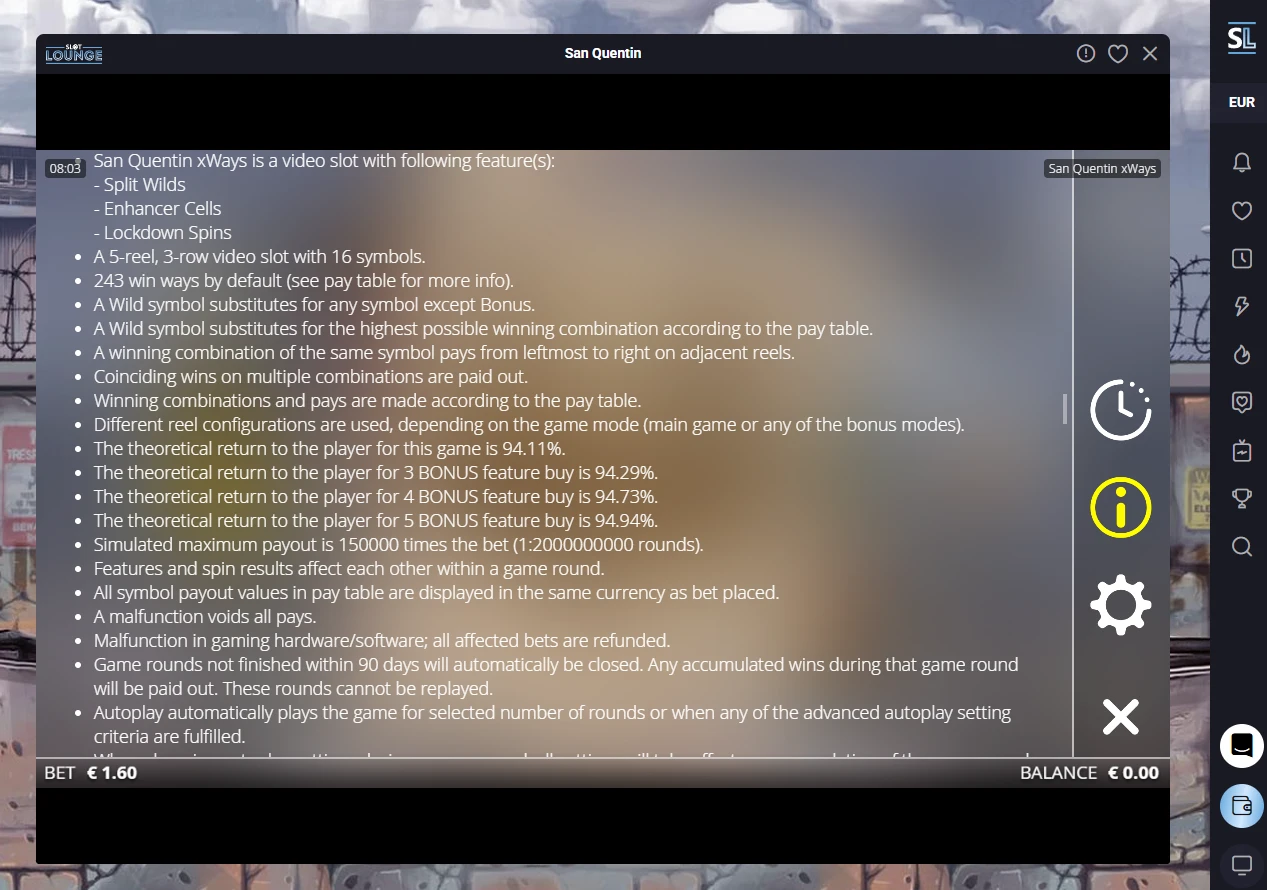Close the San Quentin game window

coord(1150,54)
